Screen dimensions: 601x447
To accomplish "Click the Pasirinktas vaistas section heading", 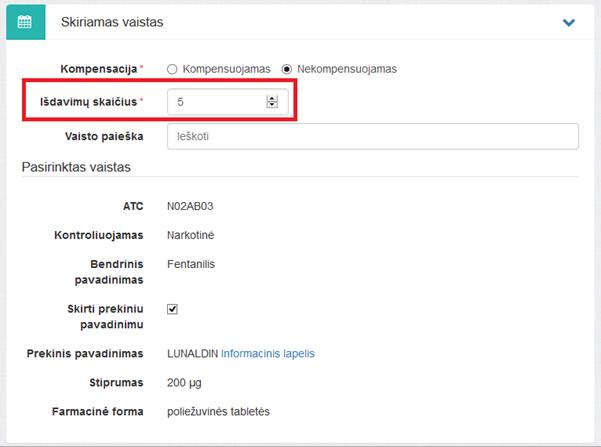I will (x=76, y=167).
